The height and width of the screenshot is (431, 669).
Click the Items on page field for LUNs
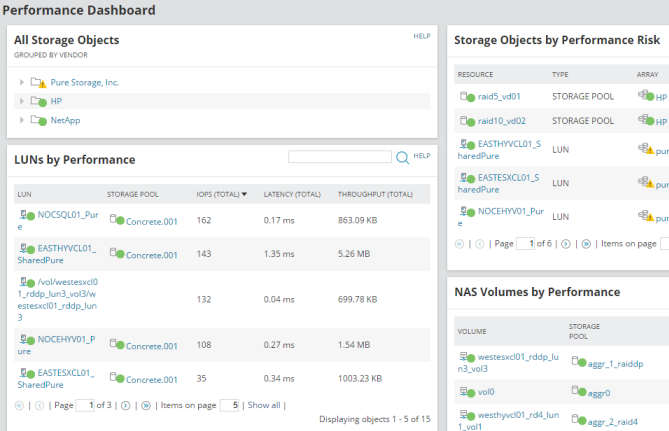(x=228, y=406)
